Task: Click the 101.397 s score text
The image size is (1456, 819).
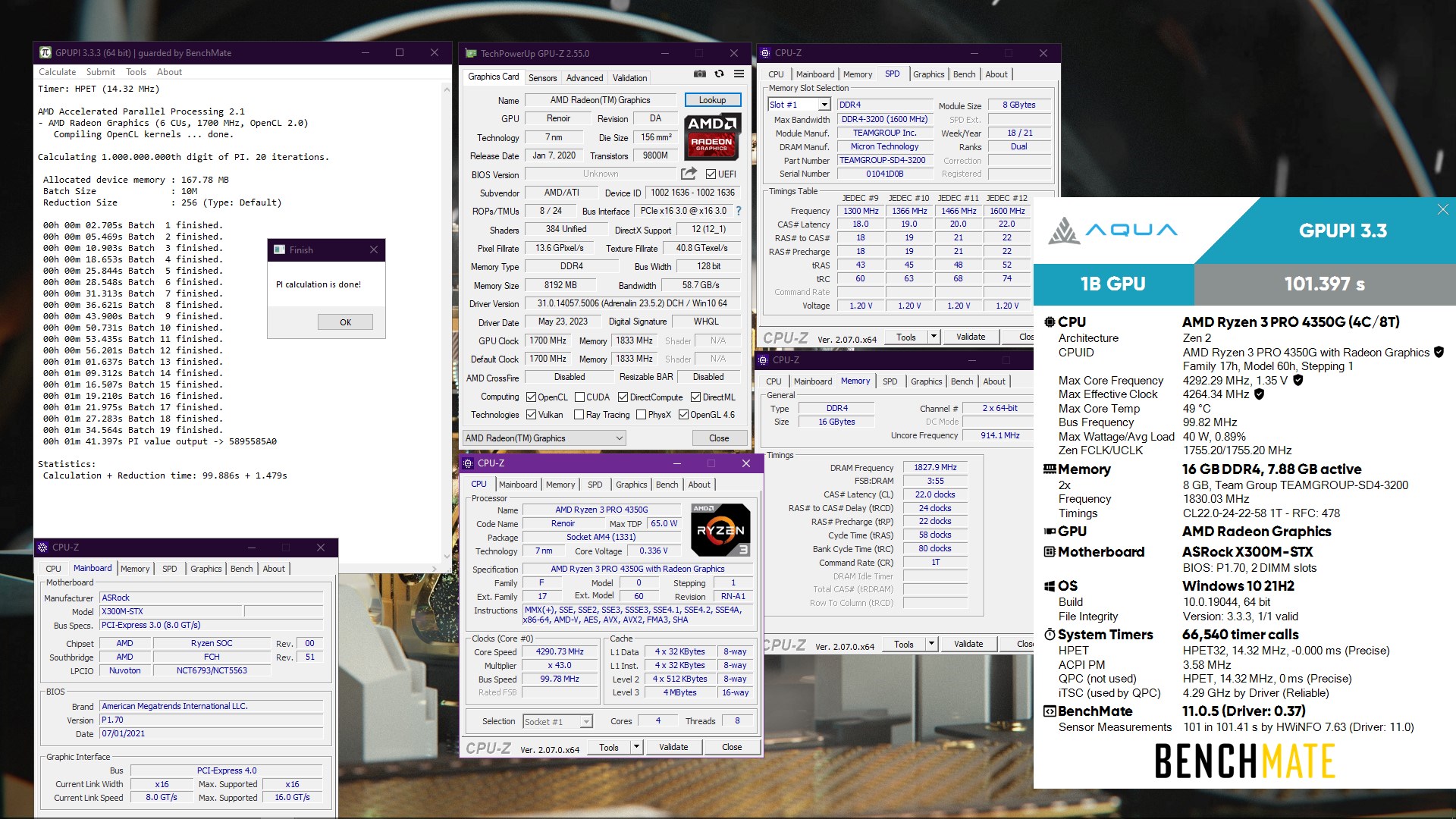Action: [x=1324, y=284]
